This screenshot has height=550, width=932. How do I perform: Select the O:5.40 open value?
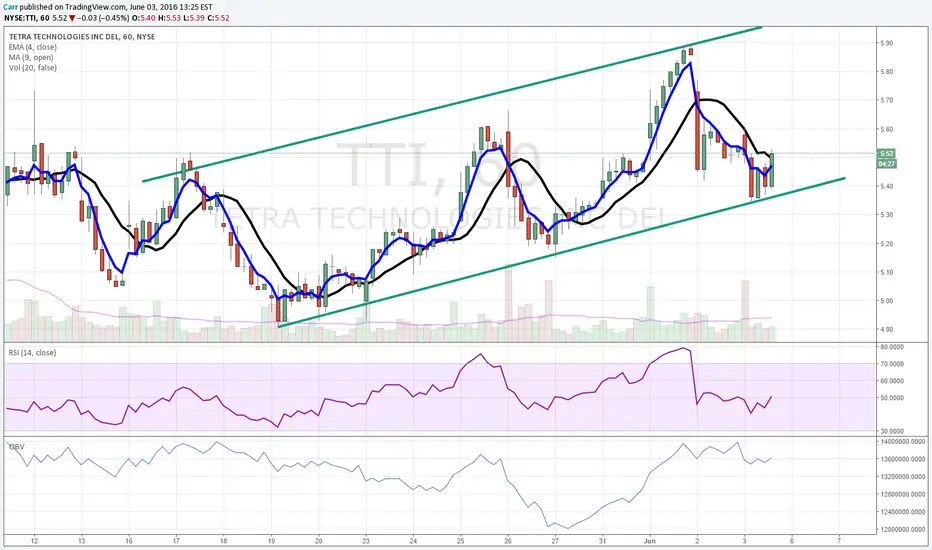[144, 18]
